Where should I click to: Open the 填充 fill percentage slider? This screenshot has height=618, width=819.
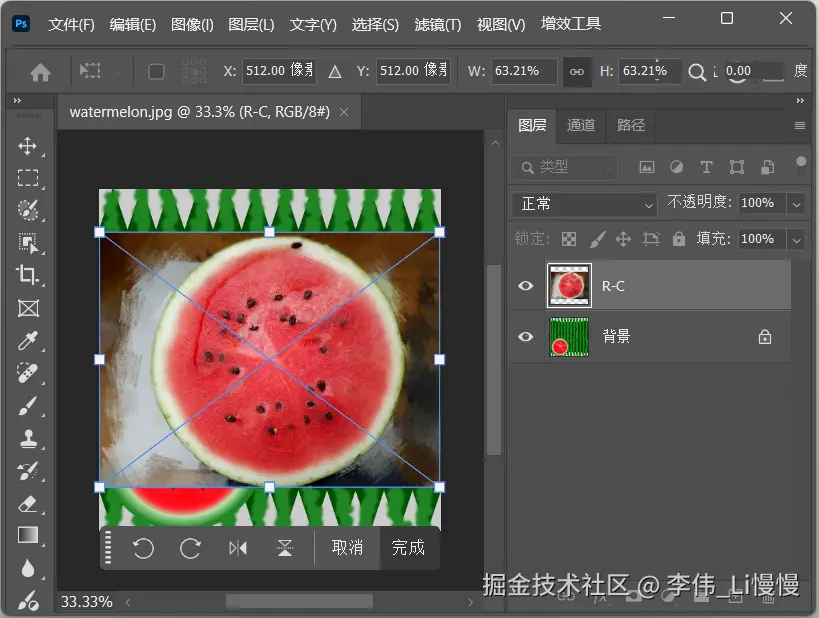798,239
